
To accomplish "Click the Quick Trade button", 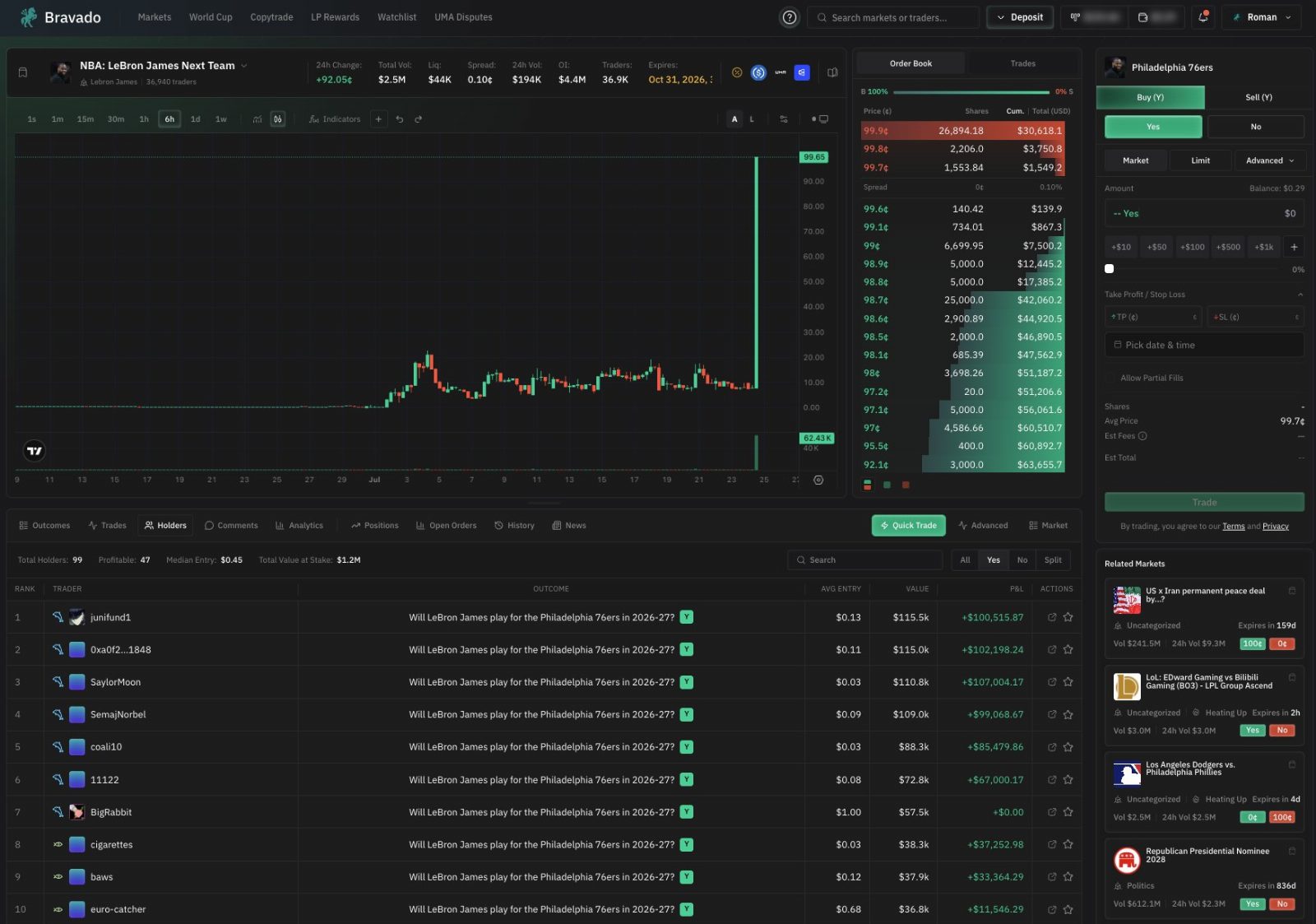I will tap(908, 526).
